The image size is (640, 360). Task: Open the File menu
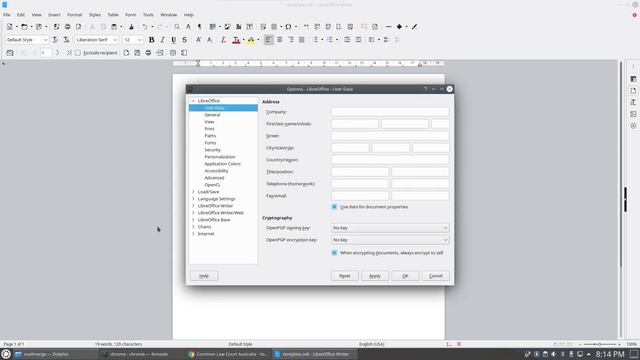pyautogui.click(x=7, y=15)
